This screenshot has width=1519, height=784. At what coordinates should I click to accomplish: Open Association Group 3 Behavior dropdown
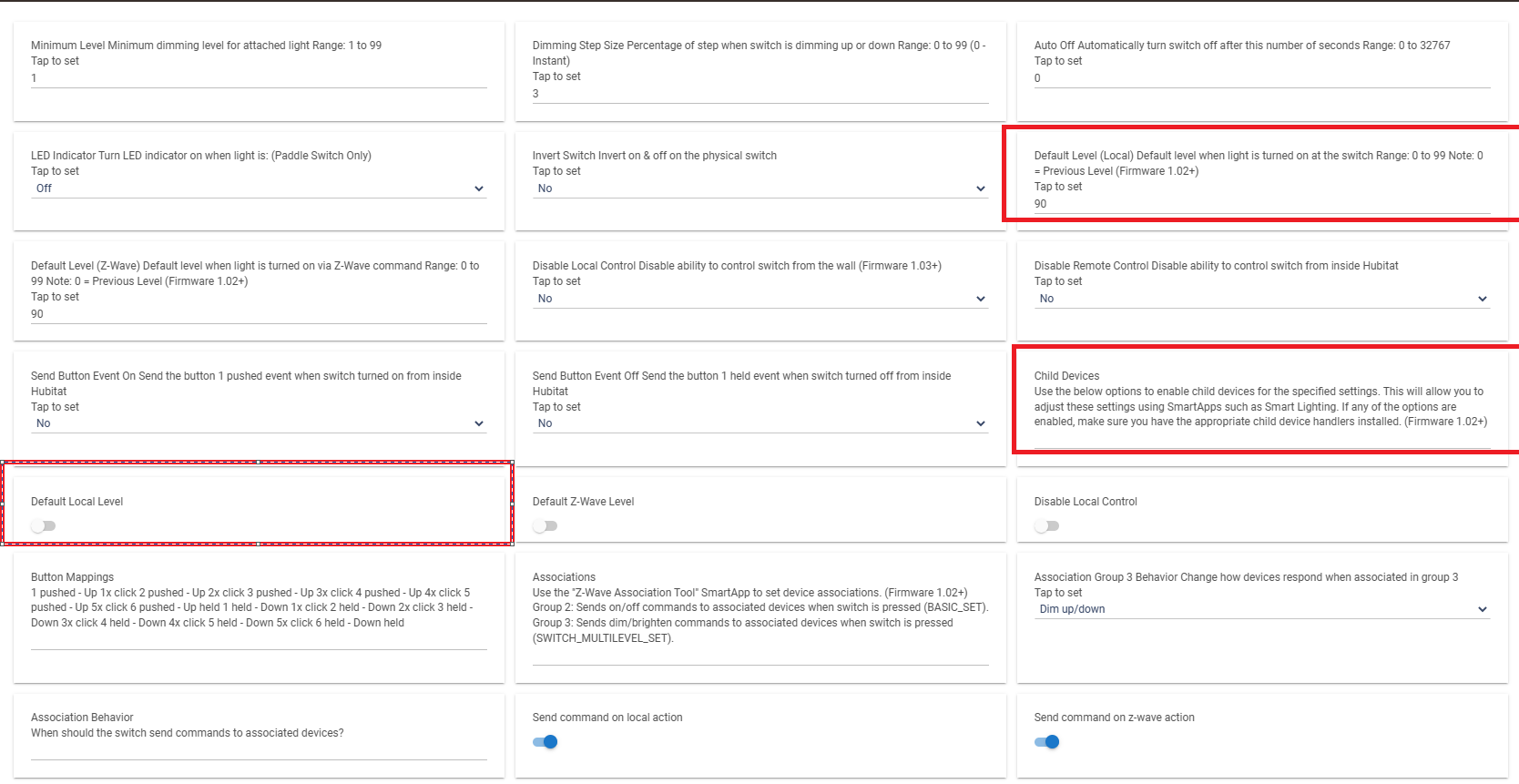coord(1261,609)
